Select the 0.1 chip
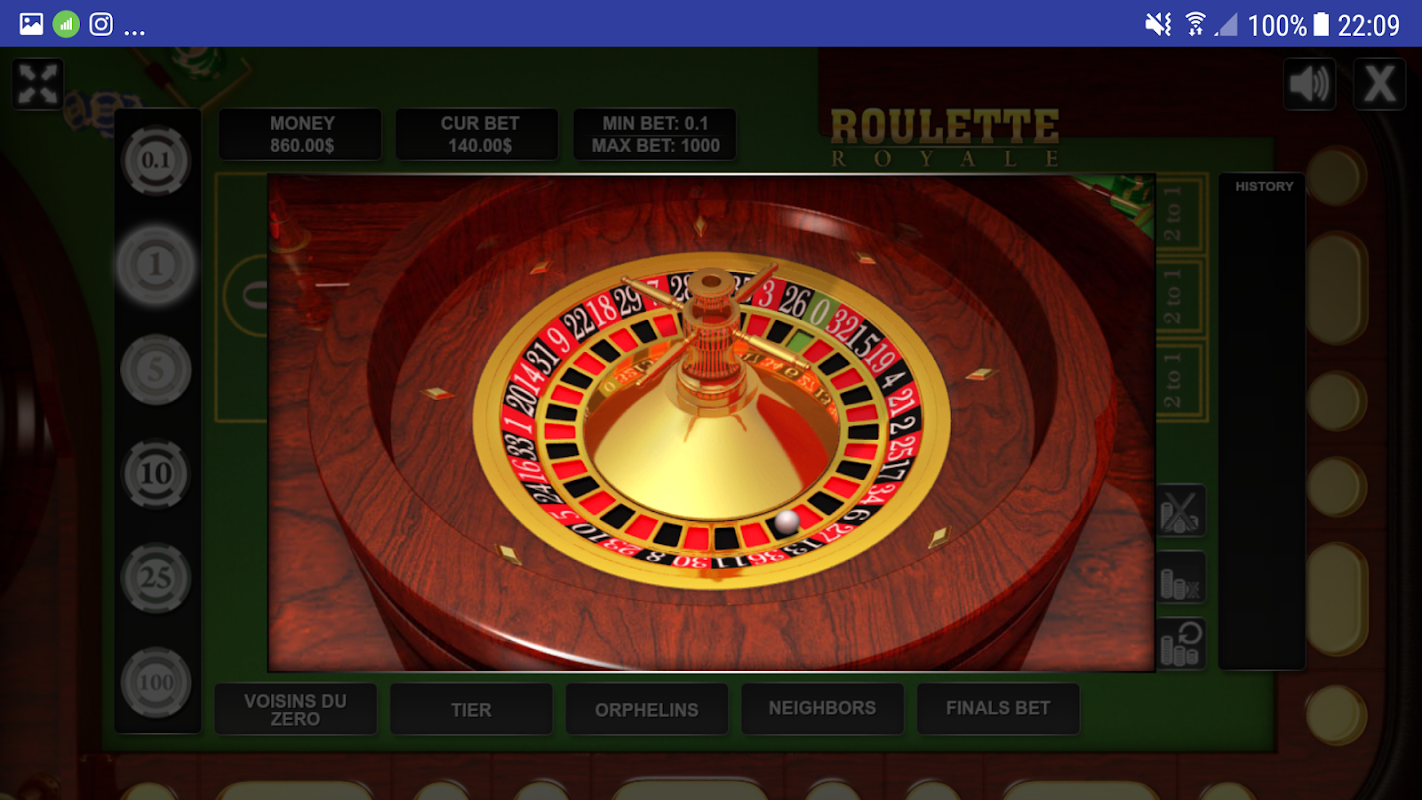Image resolution: width=1422 pixels, height=800 pixels. (x=156, y=160)
